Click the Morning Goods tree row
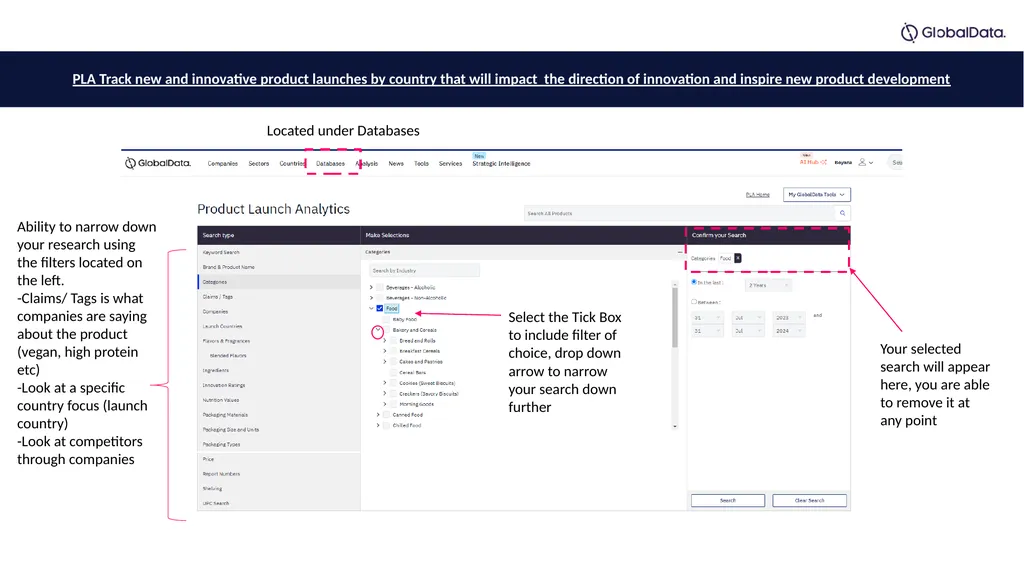This screenshot has width=1024, height=575. [x=417, y=404]
